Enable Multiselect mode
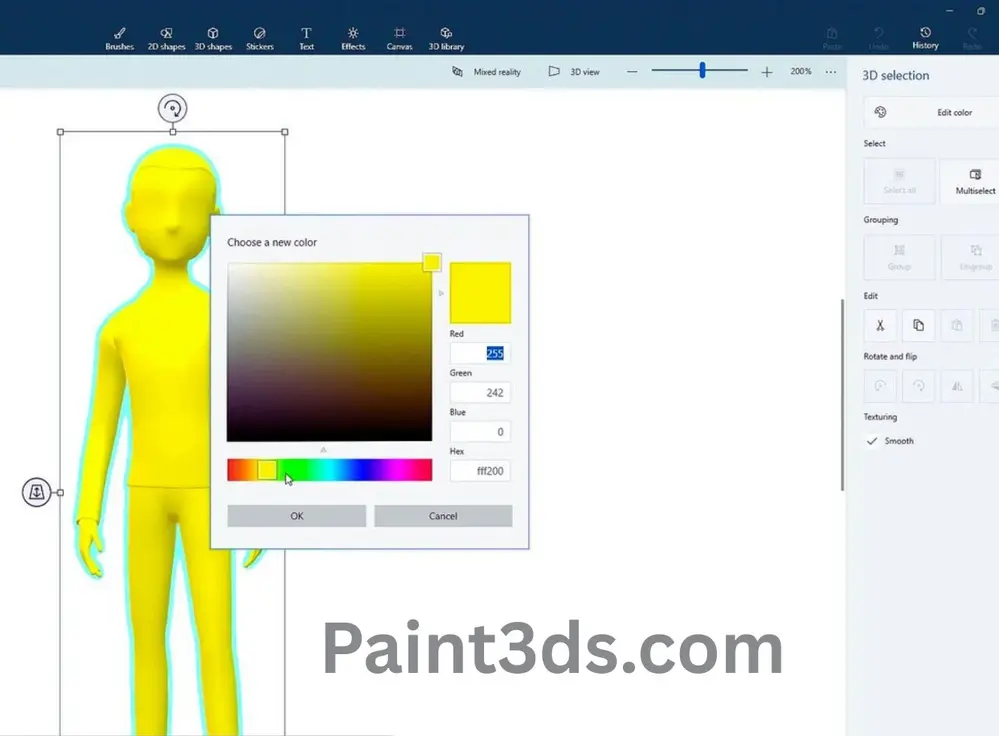This screenshot has width=999, height=736. [x=971, y=181]
